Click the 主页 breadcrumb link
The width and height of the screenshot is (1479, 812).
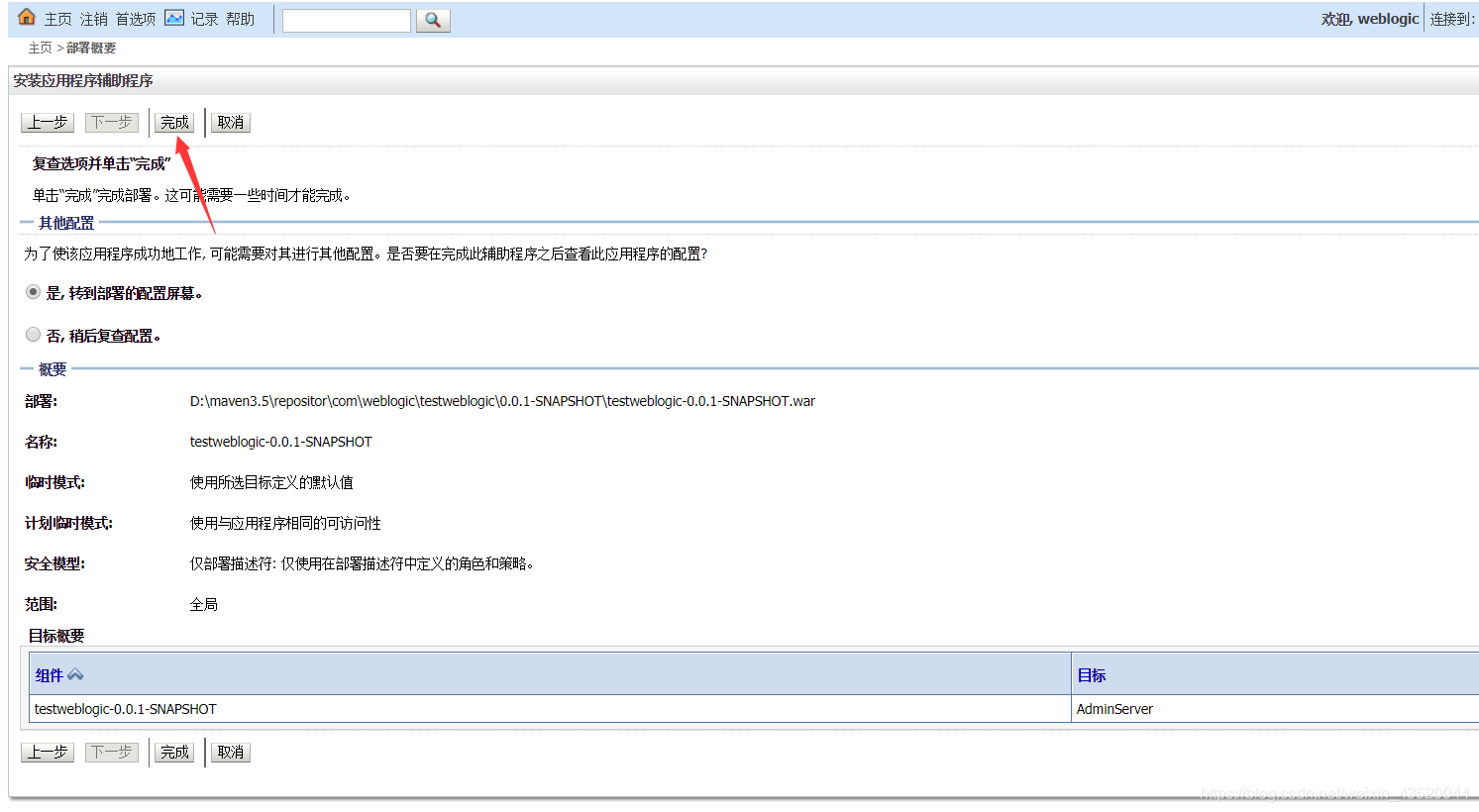[40, 48]
